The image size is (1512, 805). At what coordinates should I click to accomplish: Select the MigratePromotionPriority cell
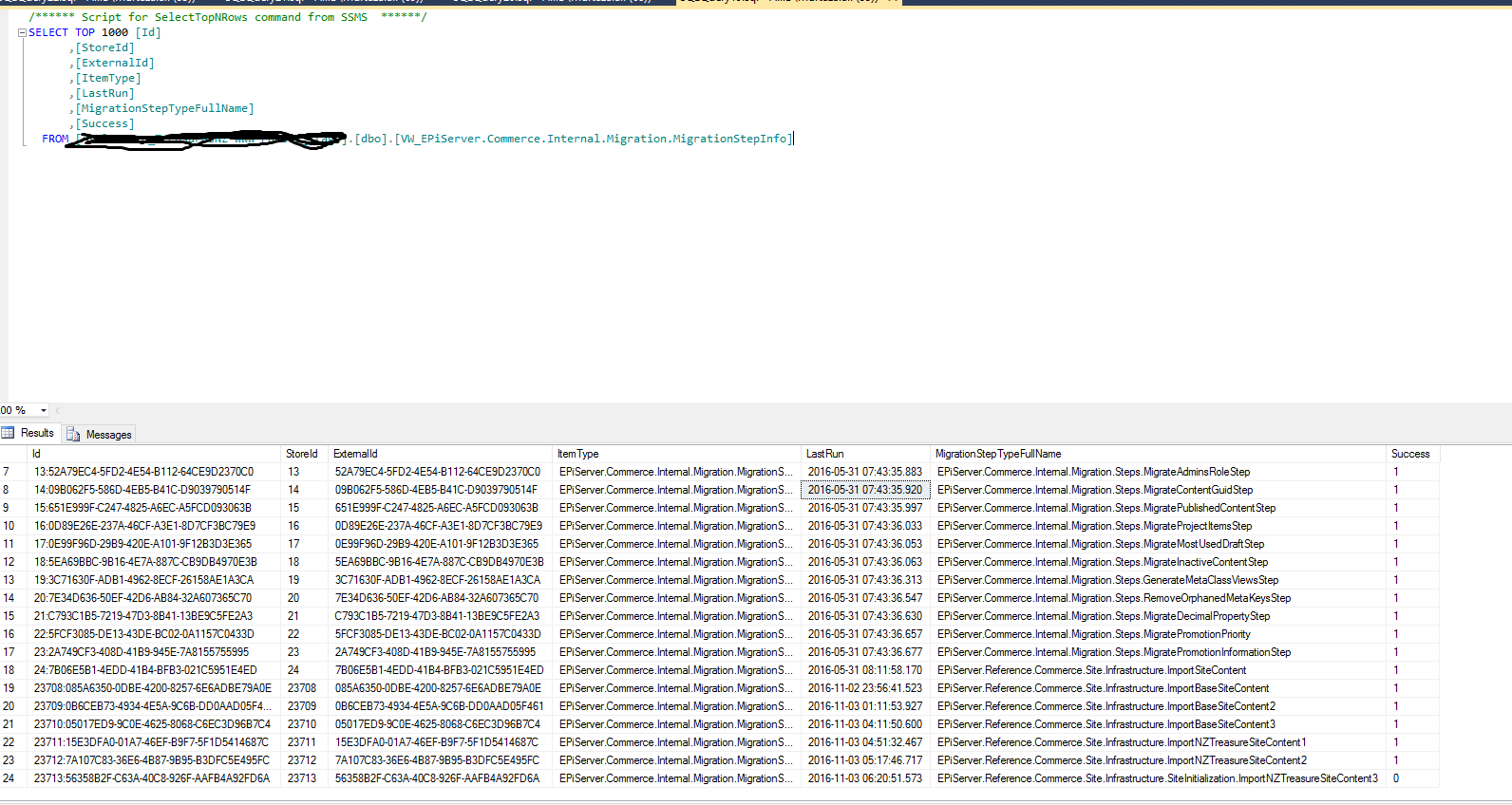1159,634
